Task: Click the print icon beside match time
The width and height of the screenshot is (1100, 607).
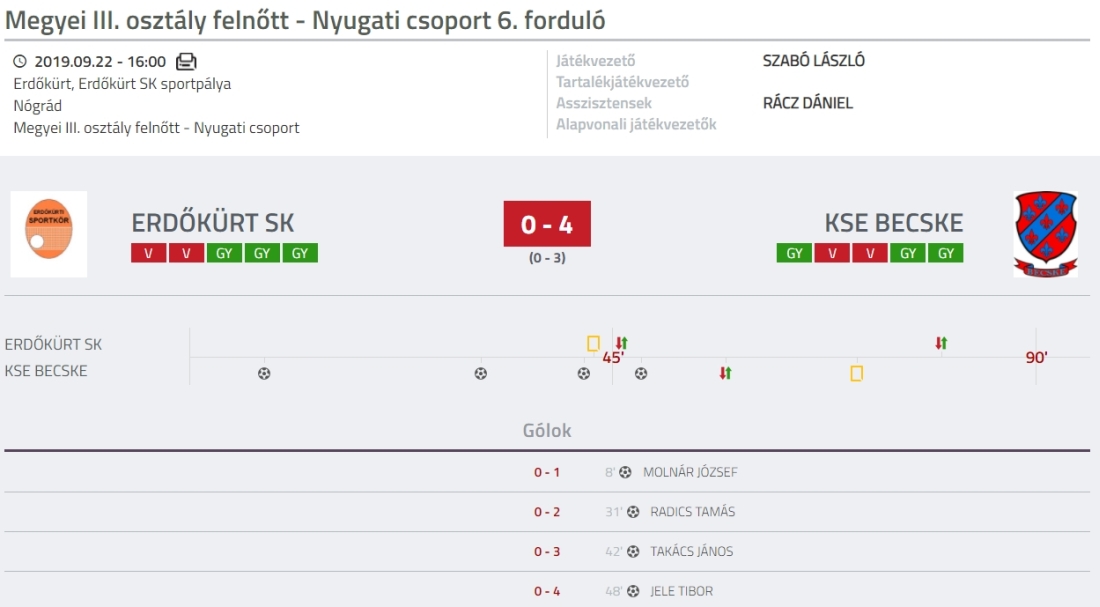Action: (x=186, y=62)
